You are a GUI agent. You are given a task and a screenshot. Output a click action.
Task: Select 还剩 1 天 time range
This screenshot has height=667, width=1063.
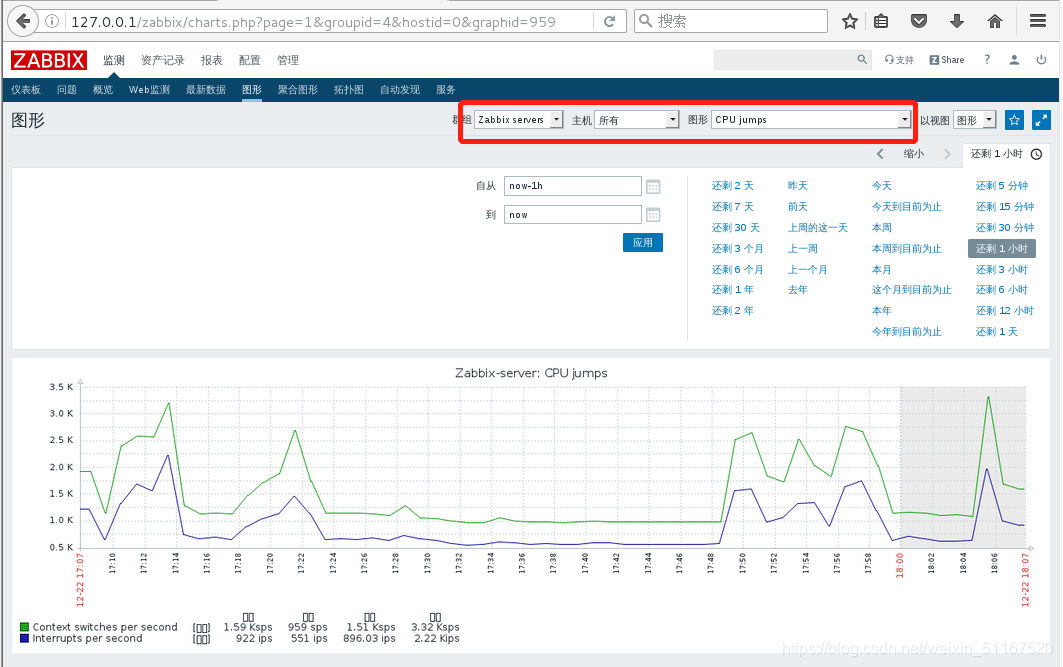point(997,331)
